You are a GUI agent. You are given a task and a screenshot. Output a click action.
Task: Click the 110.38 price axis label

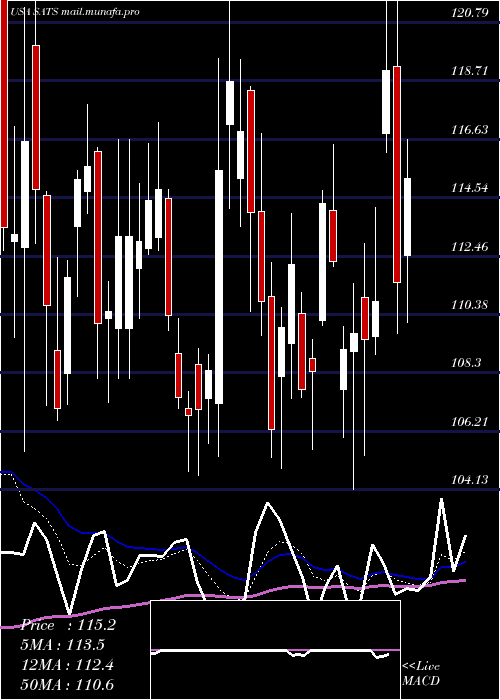coord(470,305)
